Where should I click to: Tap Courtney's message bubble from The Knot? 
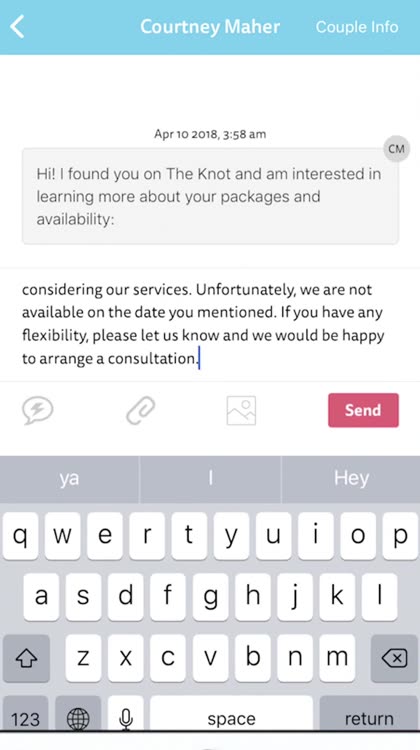[x=210, y=196]
